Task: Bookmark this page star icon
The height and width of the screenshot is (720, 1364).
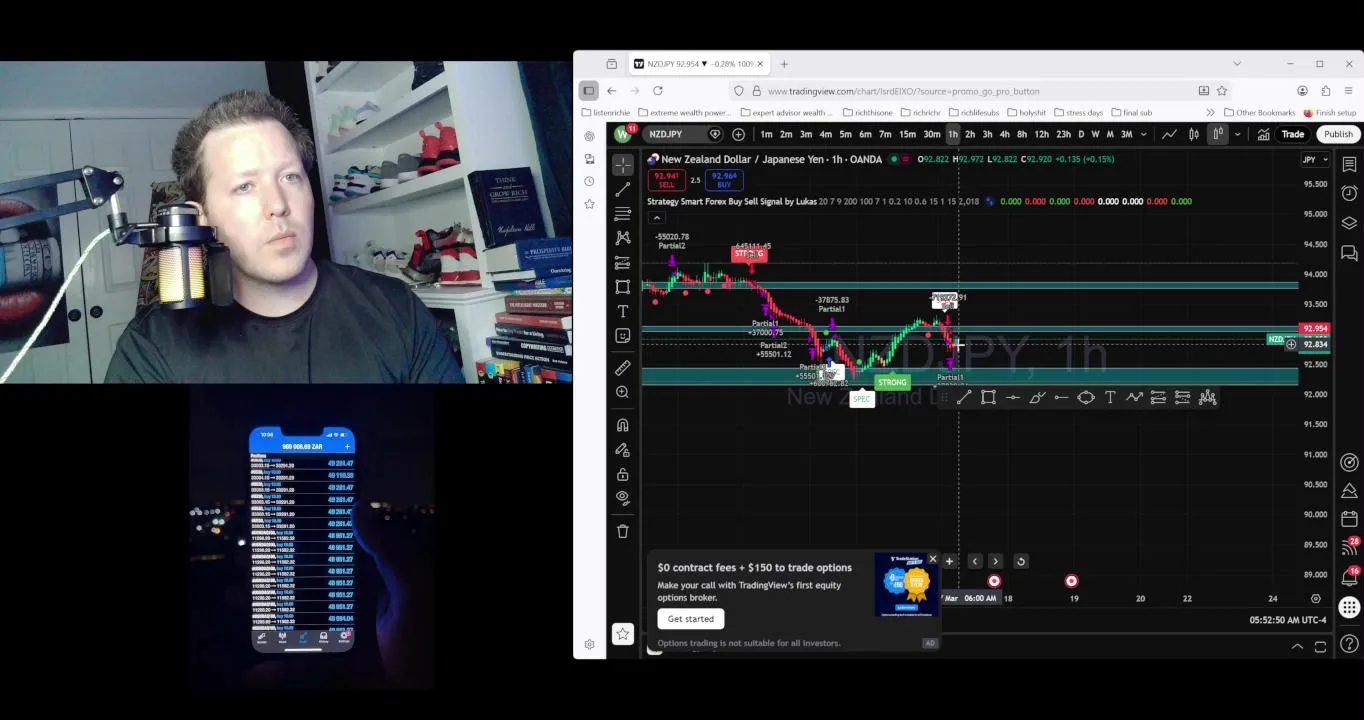Action: coord(1222,91)
